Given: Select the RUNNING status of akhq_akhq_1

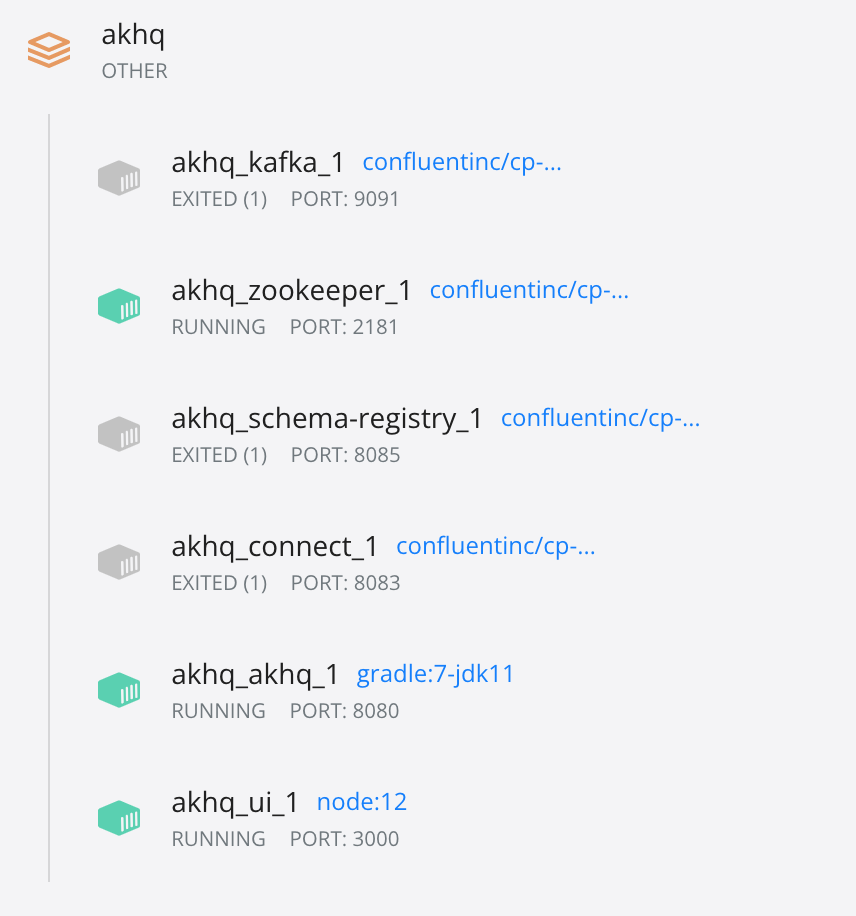Looking at the screenshot, I should pos(218,711).
